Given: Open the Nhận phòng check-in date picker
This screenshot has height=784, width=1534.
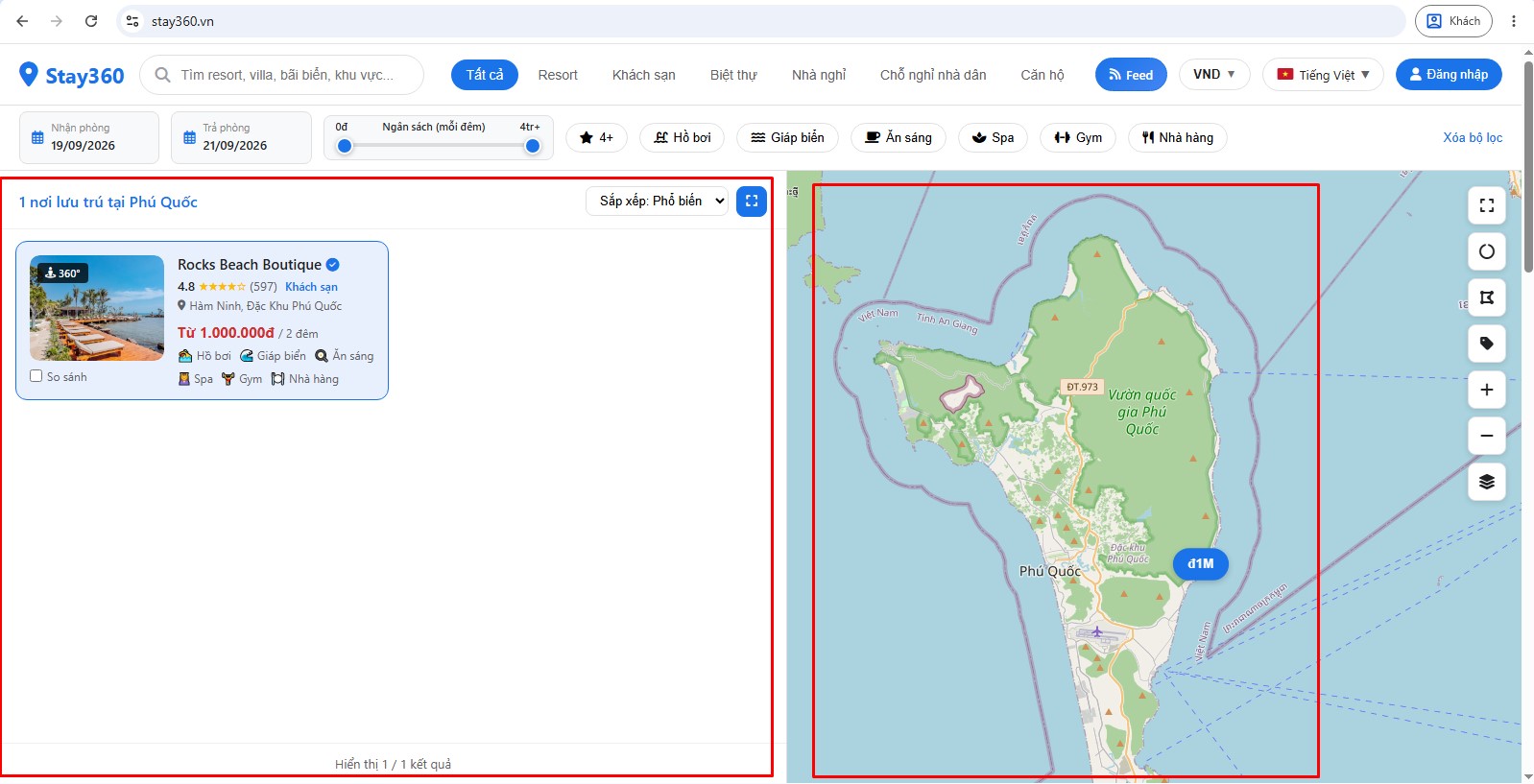Looking at the screenshot, I should tap(89, 137).
